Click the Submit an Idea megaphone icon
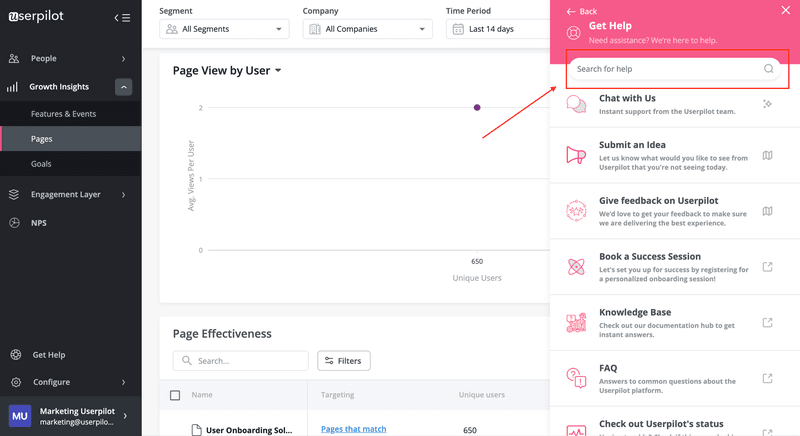The width and height of the screenshot is (800, 436). 576,155
